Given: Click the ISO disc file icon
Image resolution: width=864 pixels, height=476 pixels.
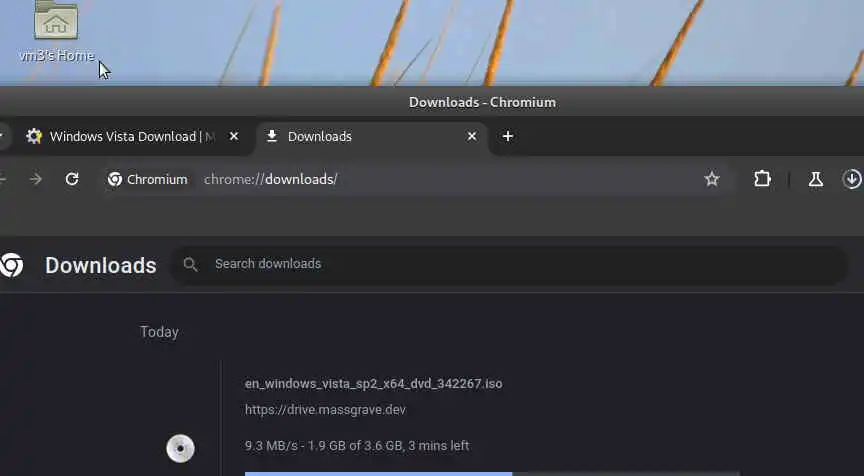Looking at the screenshot, I should coord(180,448).
